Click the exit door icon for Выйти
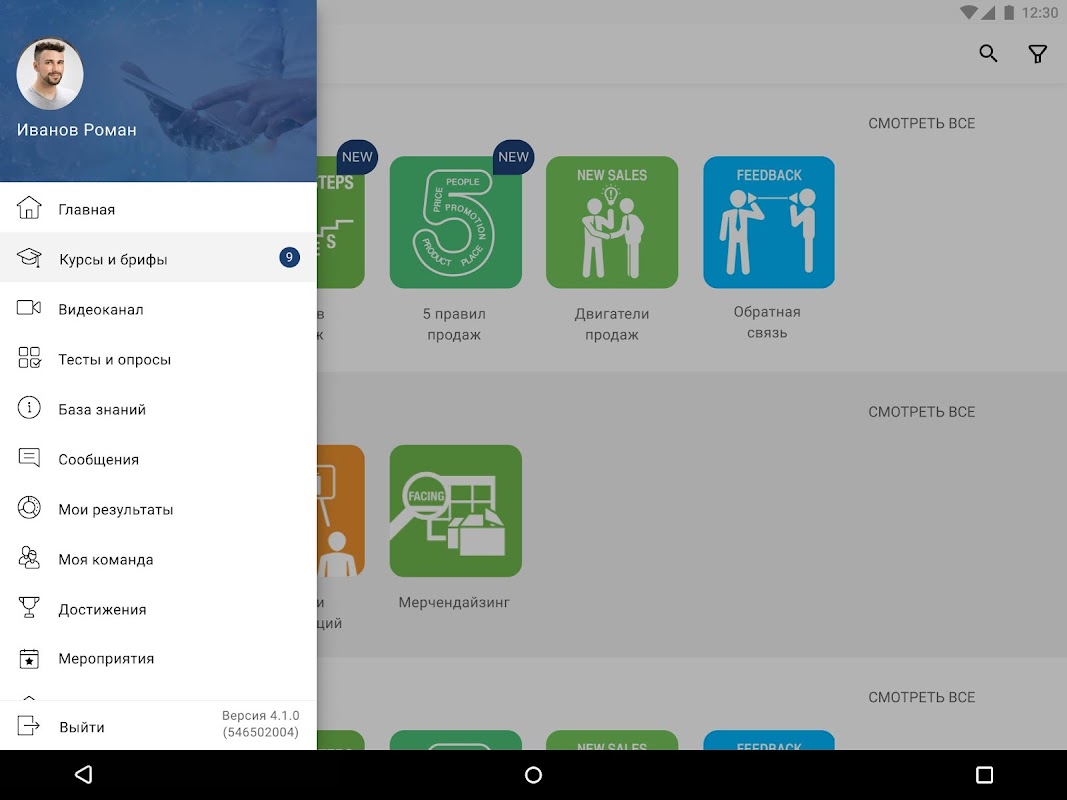 pos(29,726)
